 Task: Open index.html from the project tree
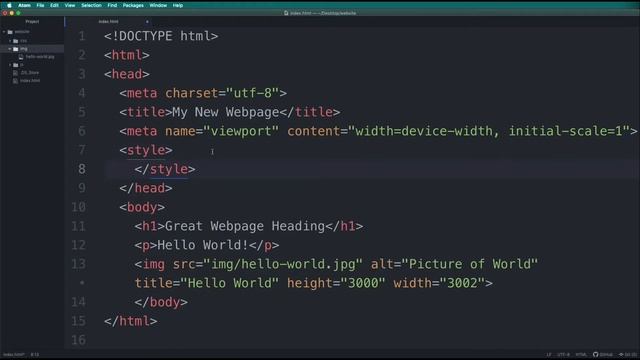coord(30,81)
